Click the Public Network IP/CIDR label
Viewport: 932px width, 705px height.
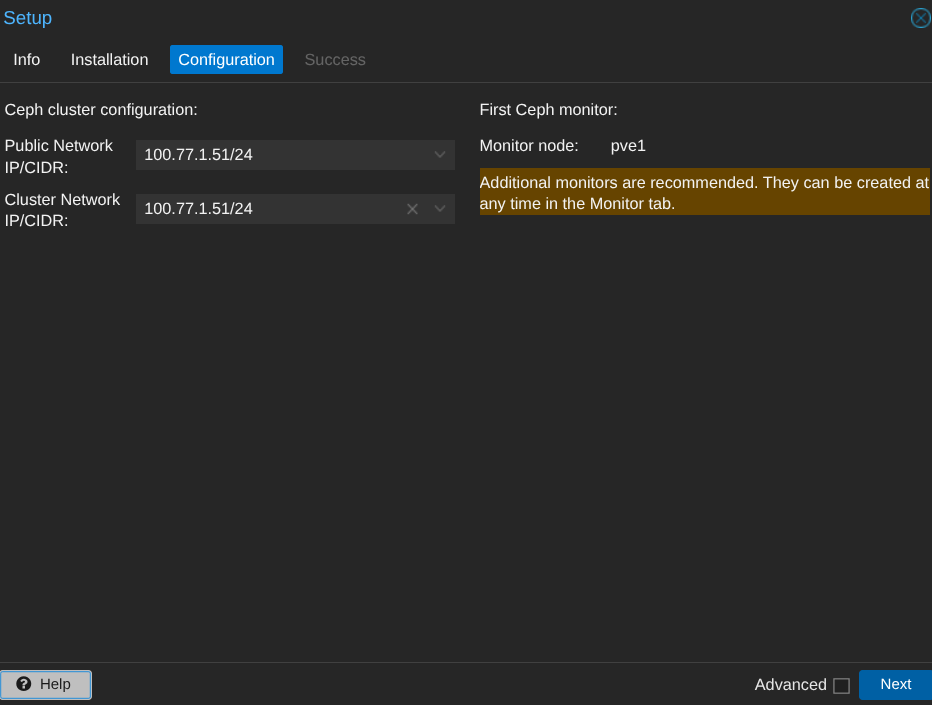(59, 156)
